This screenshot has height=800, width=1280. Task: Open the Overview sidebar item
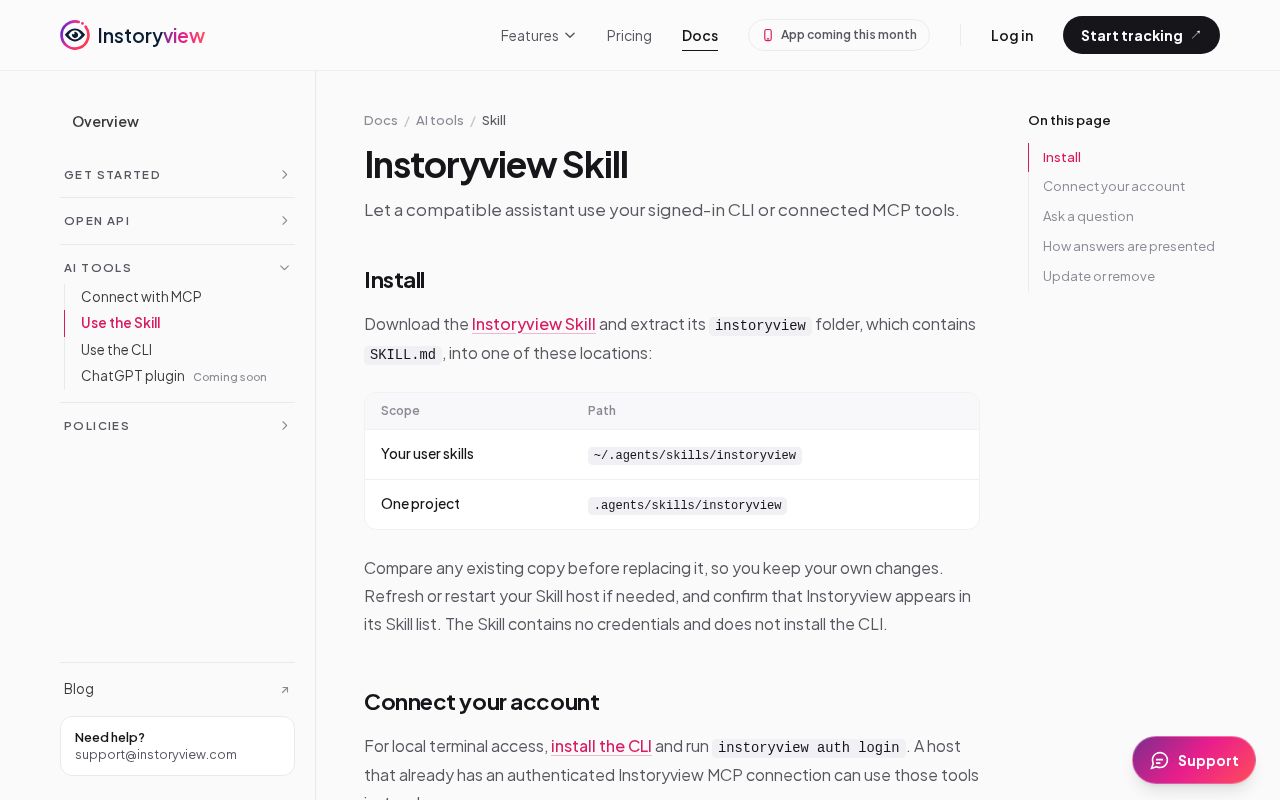click(105, 121)
